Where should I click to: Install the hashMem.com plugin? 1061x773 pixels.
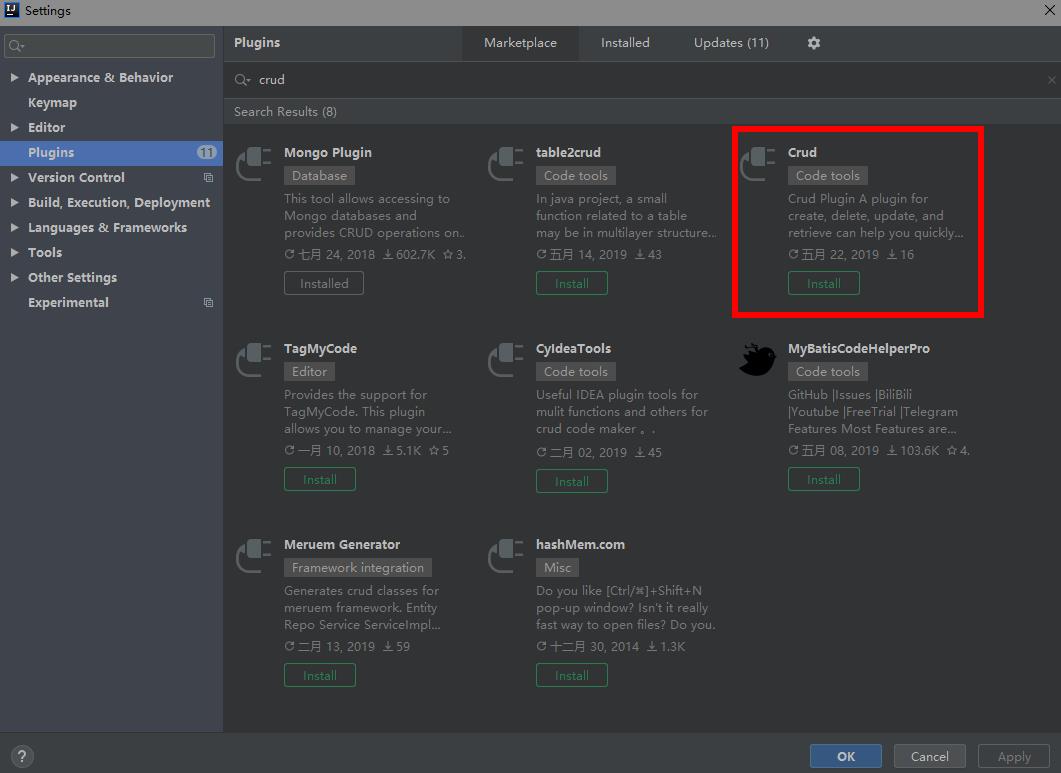click(572, 676)
